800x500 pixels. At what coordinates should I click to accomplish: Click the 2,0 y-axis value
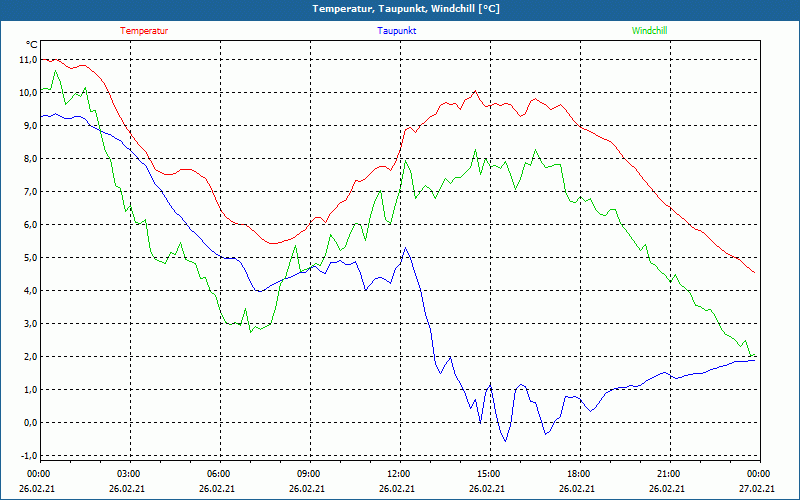(x=30, y=357)
